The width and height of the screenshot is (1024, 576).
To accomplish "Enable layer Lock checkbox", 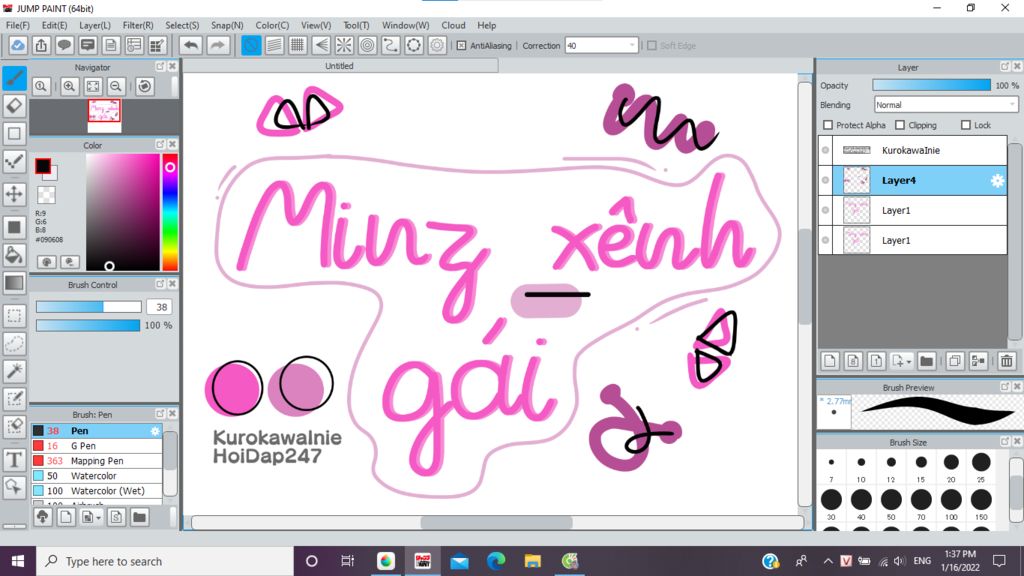I will click(x=966, y=125).
